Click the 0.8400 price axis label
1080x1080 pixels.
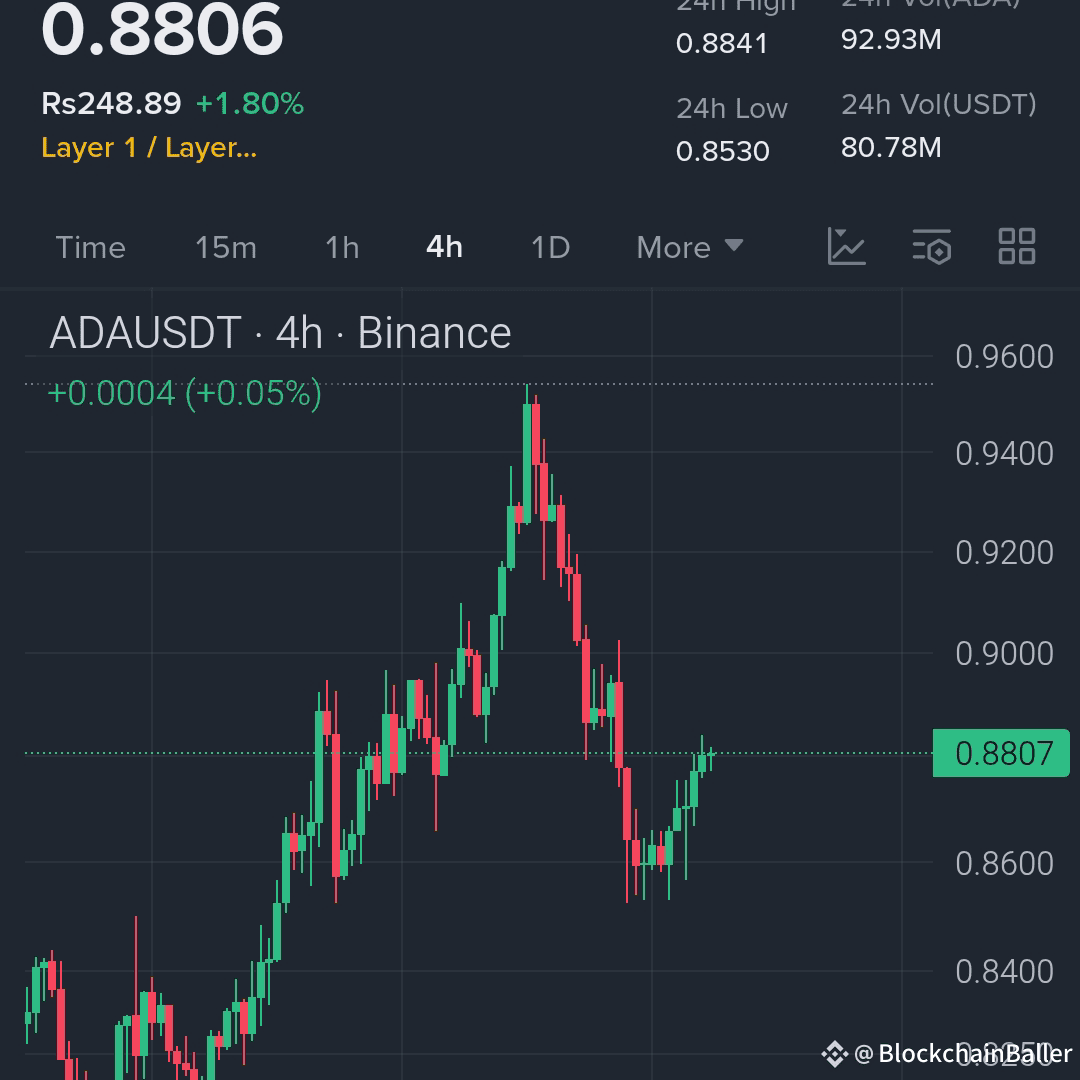[1004, 972]
